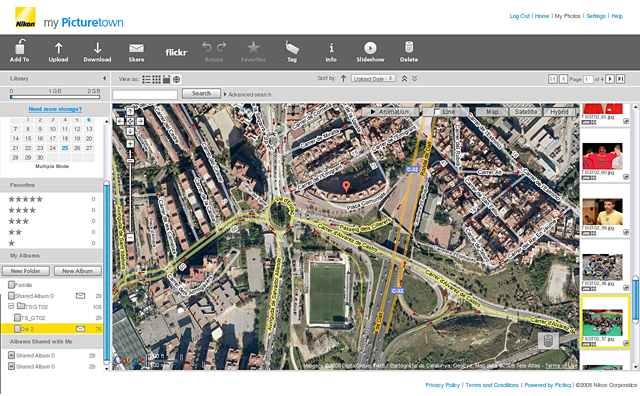Switch map to Map view
The image size is (640, 396).
(492, 111)
